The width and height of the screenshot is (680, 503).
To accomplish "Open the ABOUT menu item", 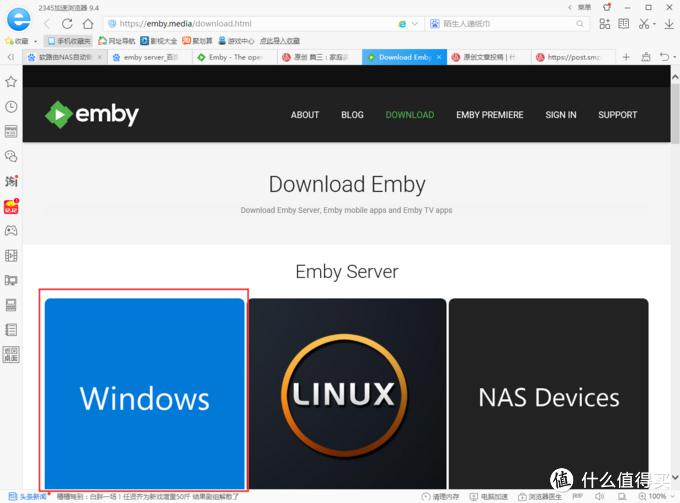I will (x=305, y=115).
